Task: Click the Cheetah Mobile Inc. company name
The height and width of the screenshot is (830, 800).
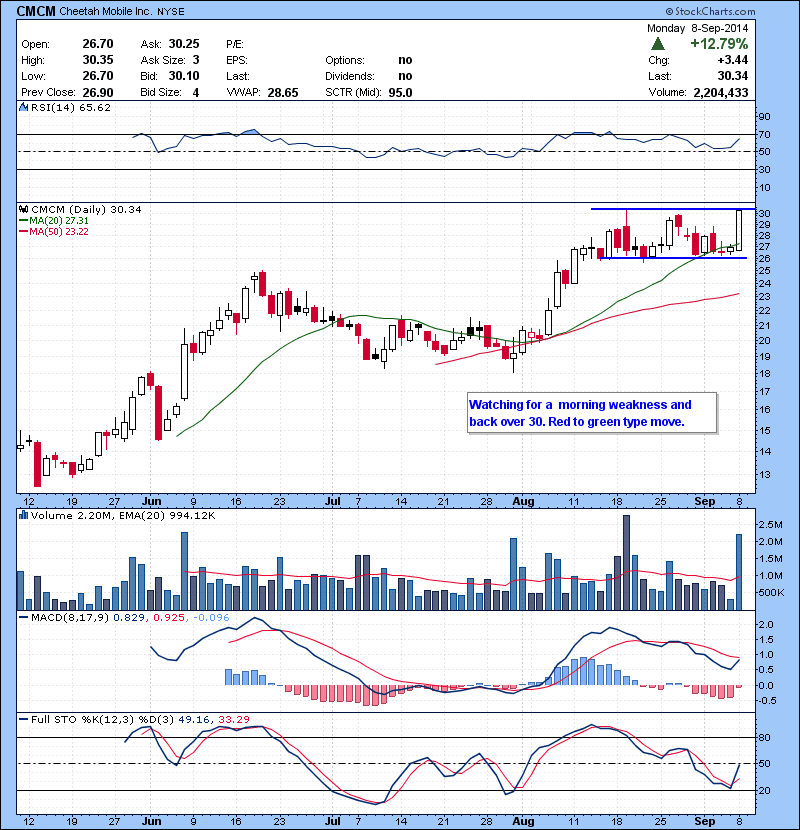Action: point(105,11)
